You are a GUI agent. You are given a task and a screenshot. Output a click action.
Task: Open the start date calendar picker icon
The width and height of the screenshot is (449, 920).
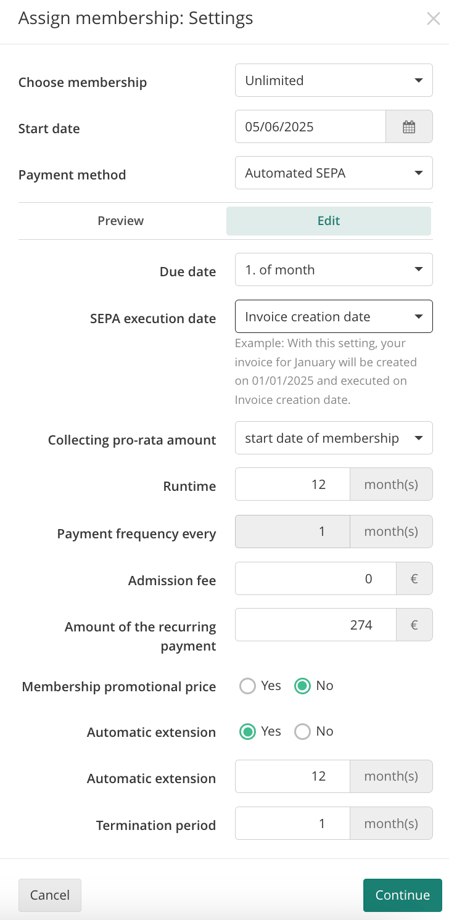[409, 127]
